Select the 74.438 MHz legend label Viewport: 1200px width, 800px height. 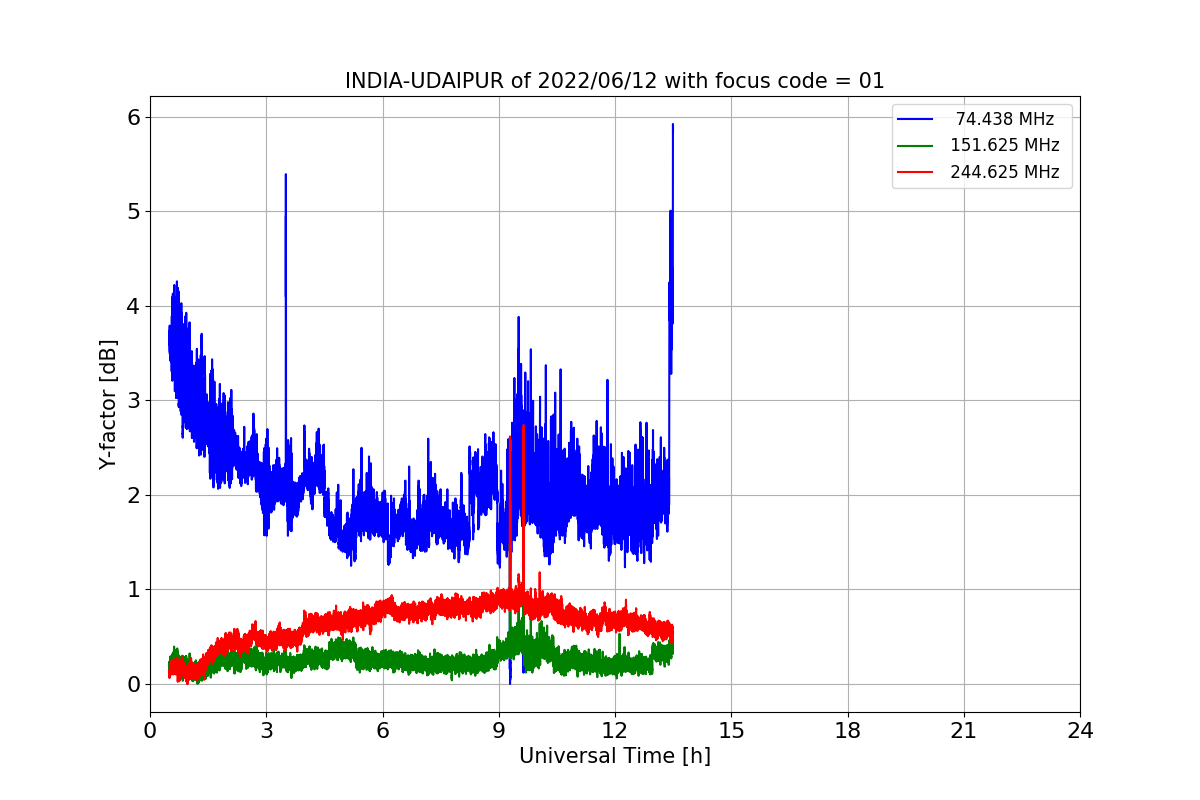pos(1005,119)
